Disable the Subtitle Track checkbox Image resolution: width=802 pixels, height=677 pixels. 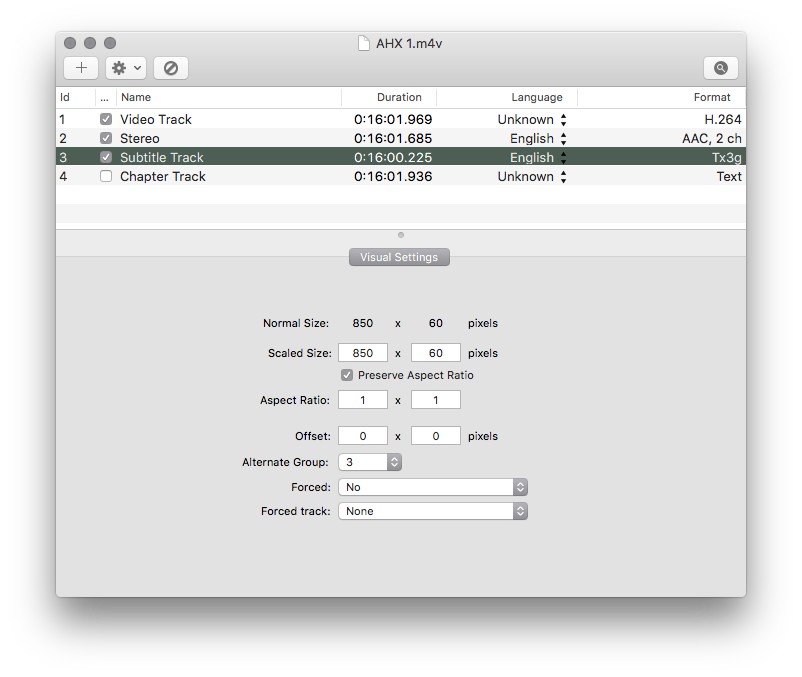click(106, 157)
